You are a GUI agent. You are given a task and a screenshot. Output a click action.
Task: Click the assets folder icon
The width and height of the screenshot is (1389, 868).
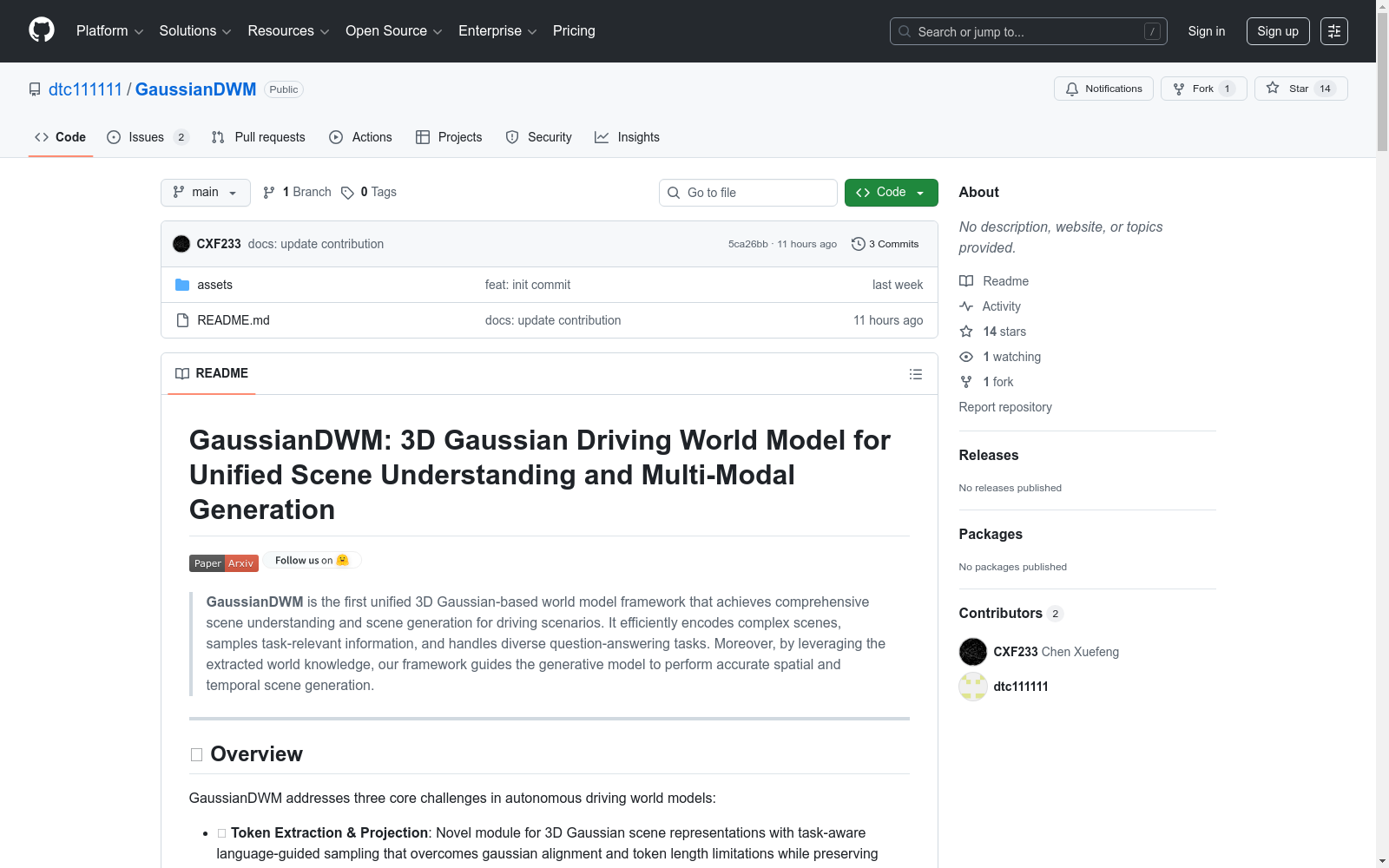pyautogui.click(x=182, y=285)
